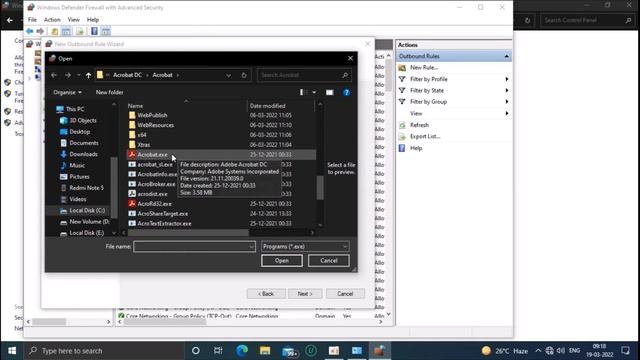The height and width of the screenshot is (360, 640).
Task: Click the blue help icon in Firewall toolbar
Action: click(94, 31)
